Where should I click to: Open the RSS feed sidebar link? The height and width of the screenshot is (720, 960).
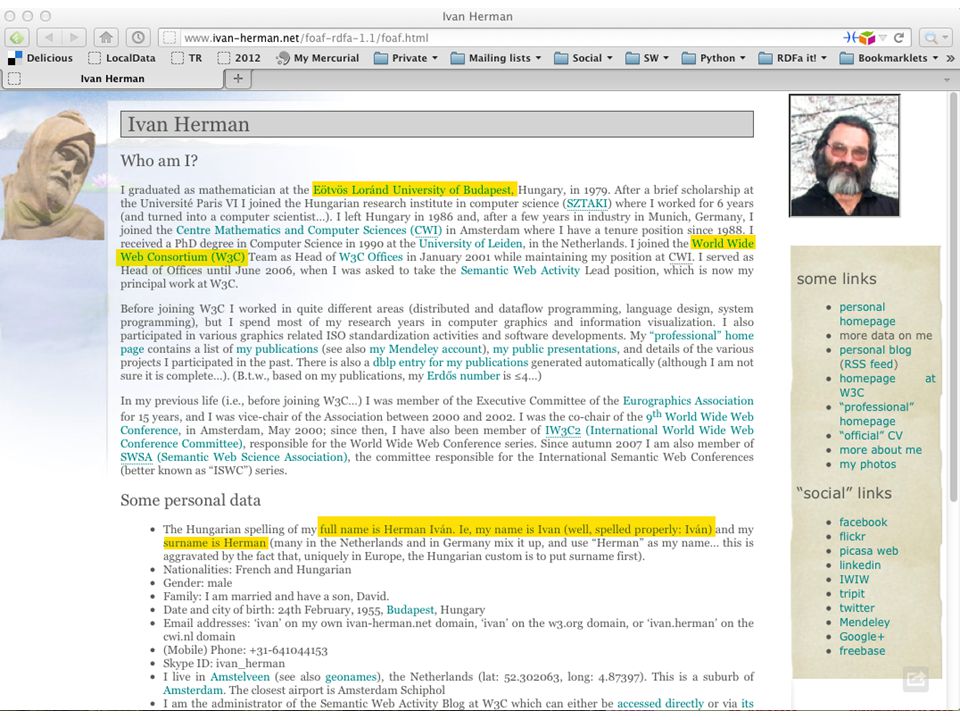(868, 364)
